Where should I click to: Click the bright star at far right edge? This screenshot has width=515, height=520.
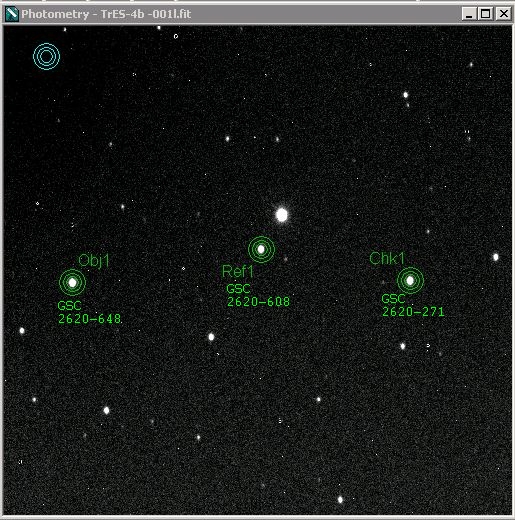tap(496, 257)
